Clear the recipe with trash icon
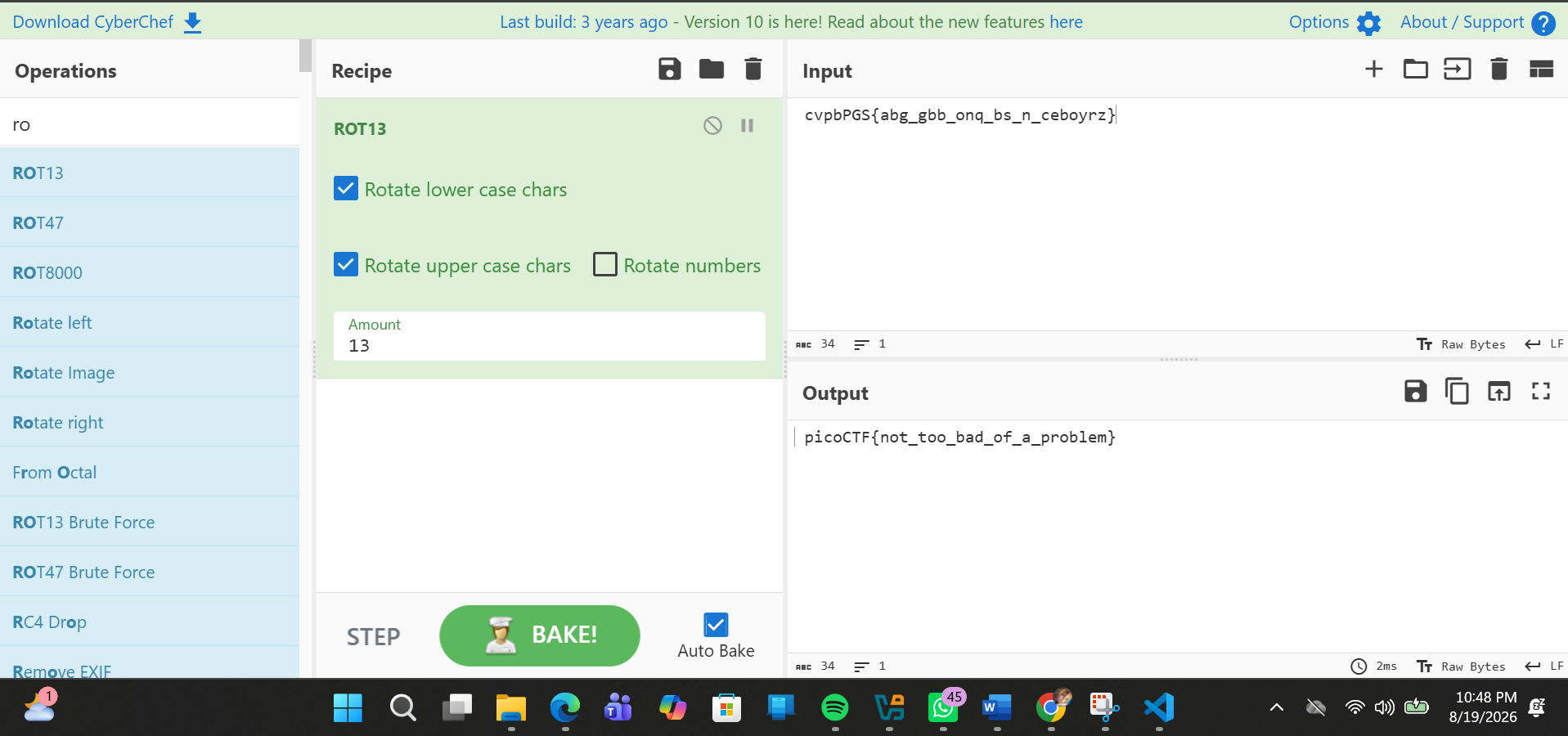This screenshot has height=736, width=1568. [x=753, y=70]
